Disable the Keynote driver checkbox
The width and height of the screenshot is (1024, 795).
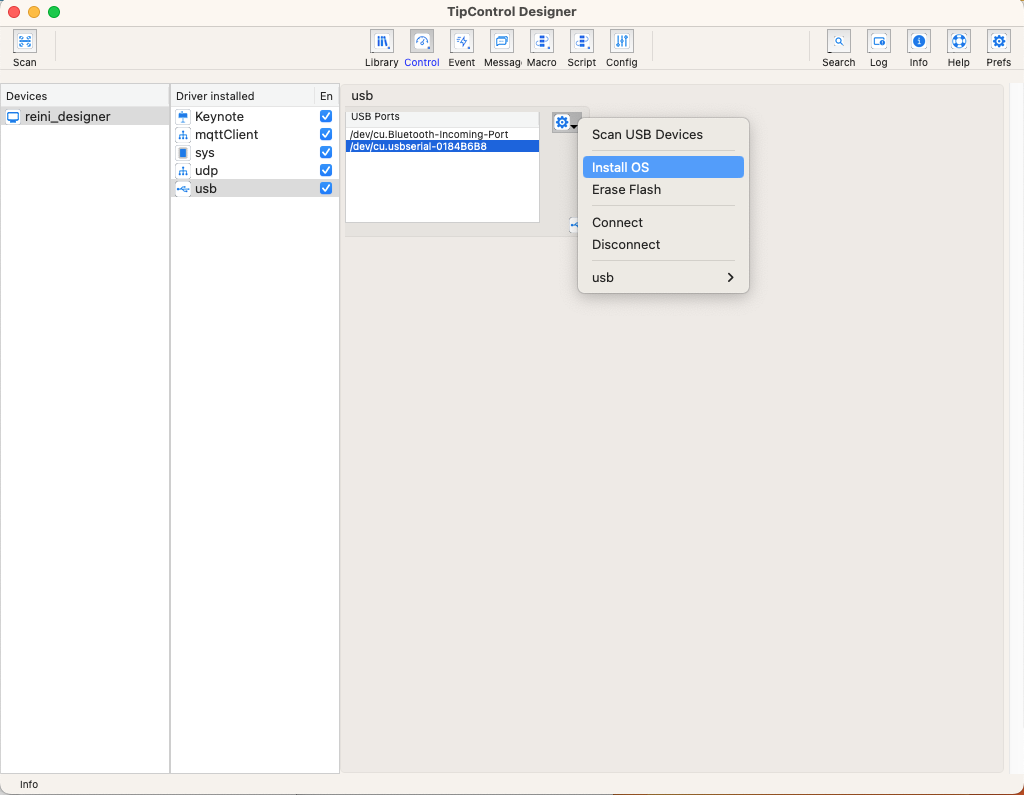pyautogui.click(x=326, y=117)
